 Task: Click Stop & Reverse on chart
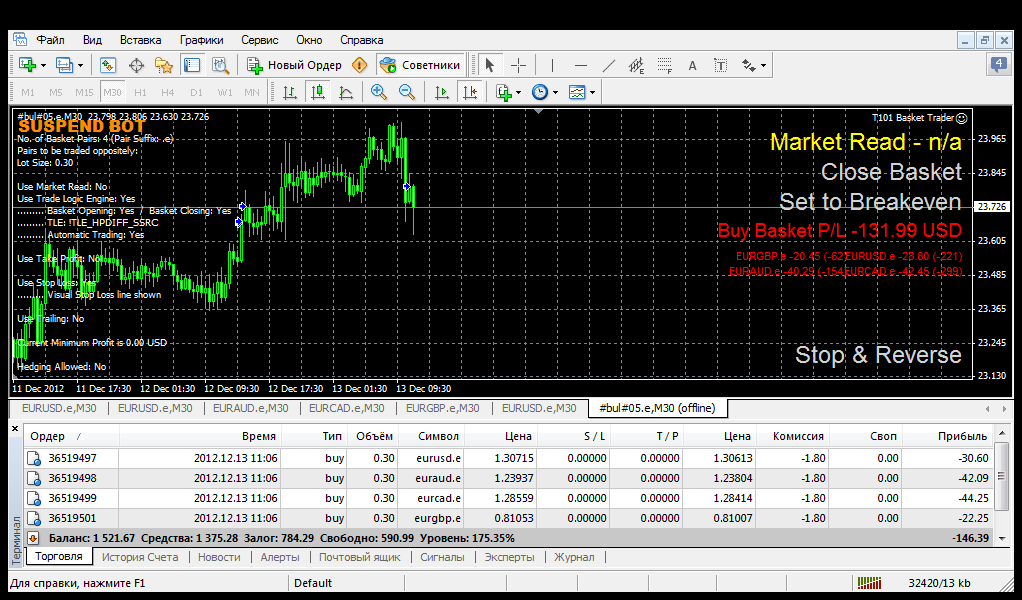click(879, 355)
